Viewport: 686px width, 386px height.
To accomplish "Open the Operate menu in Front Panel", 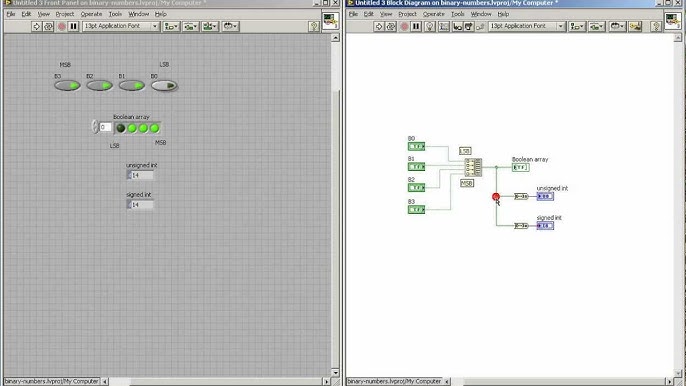I will [x=91, y=14].
